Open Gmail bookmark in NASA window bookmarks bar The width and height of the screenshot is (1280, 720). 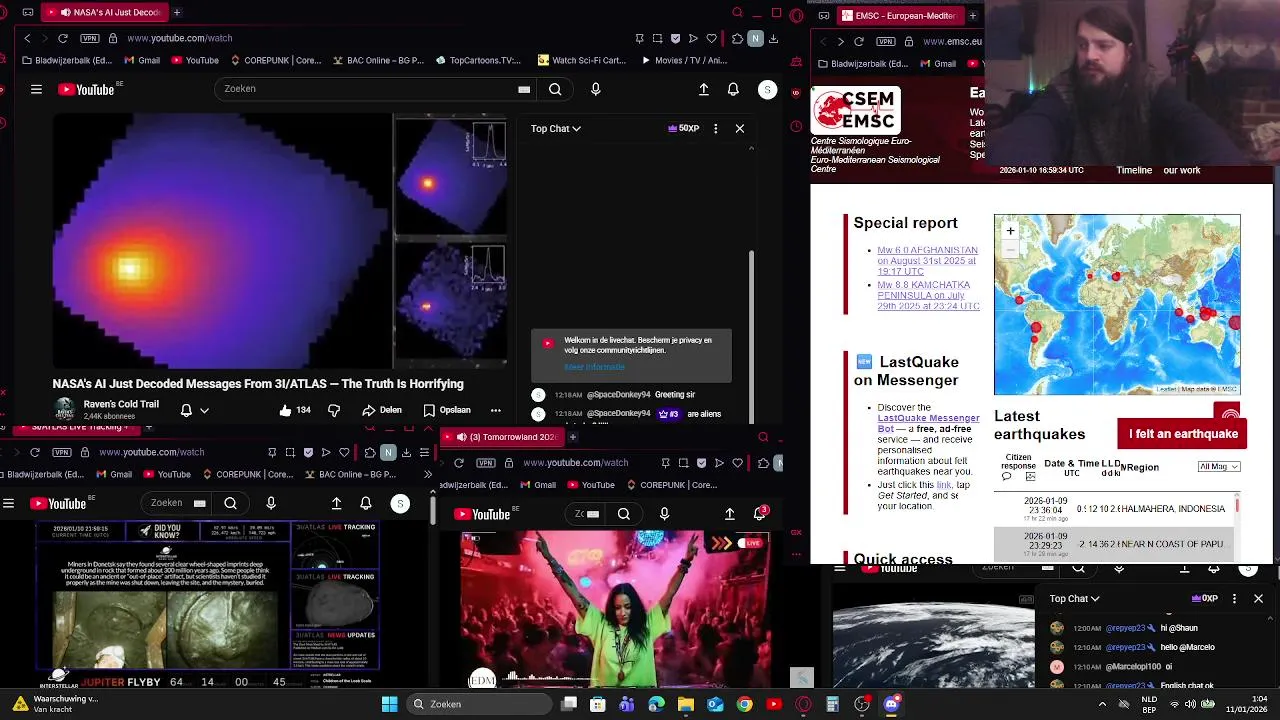(x=141, y=60)
